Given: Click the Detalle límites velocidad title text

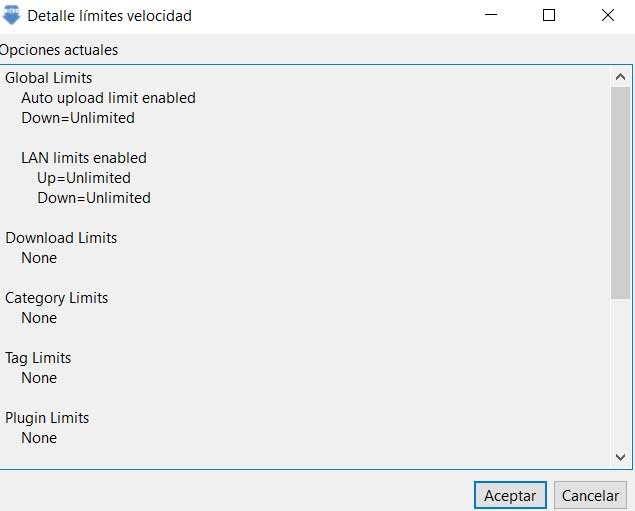Looking at the screenshot, I should (109, 16).
